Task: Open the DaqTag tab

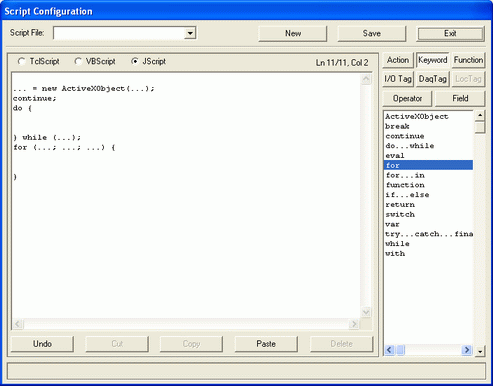Action: pos(432,79)
